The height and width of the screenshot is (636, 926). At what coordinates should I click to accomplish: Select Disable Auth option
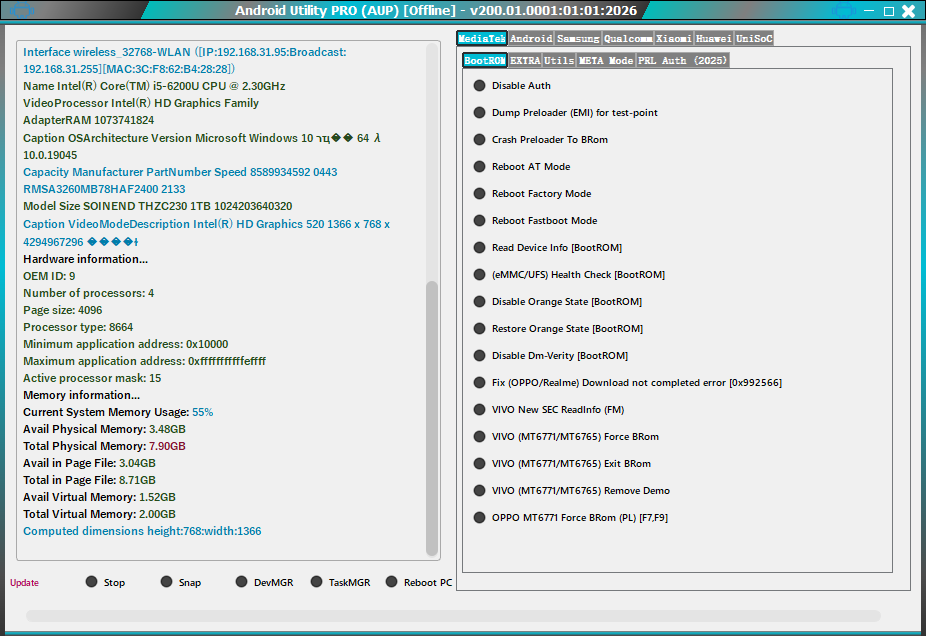[480, 86]
